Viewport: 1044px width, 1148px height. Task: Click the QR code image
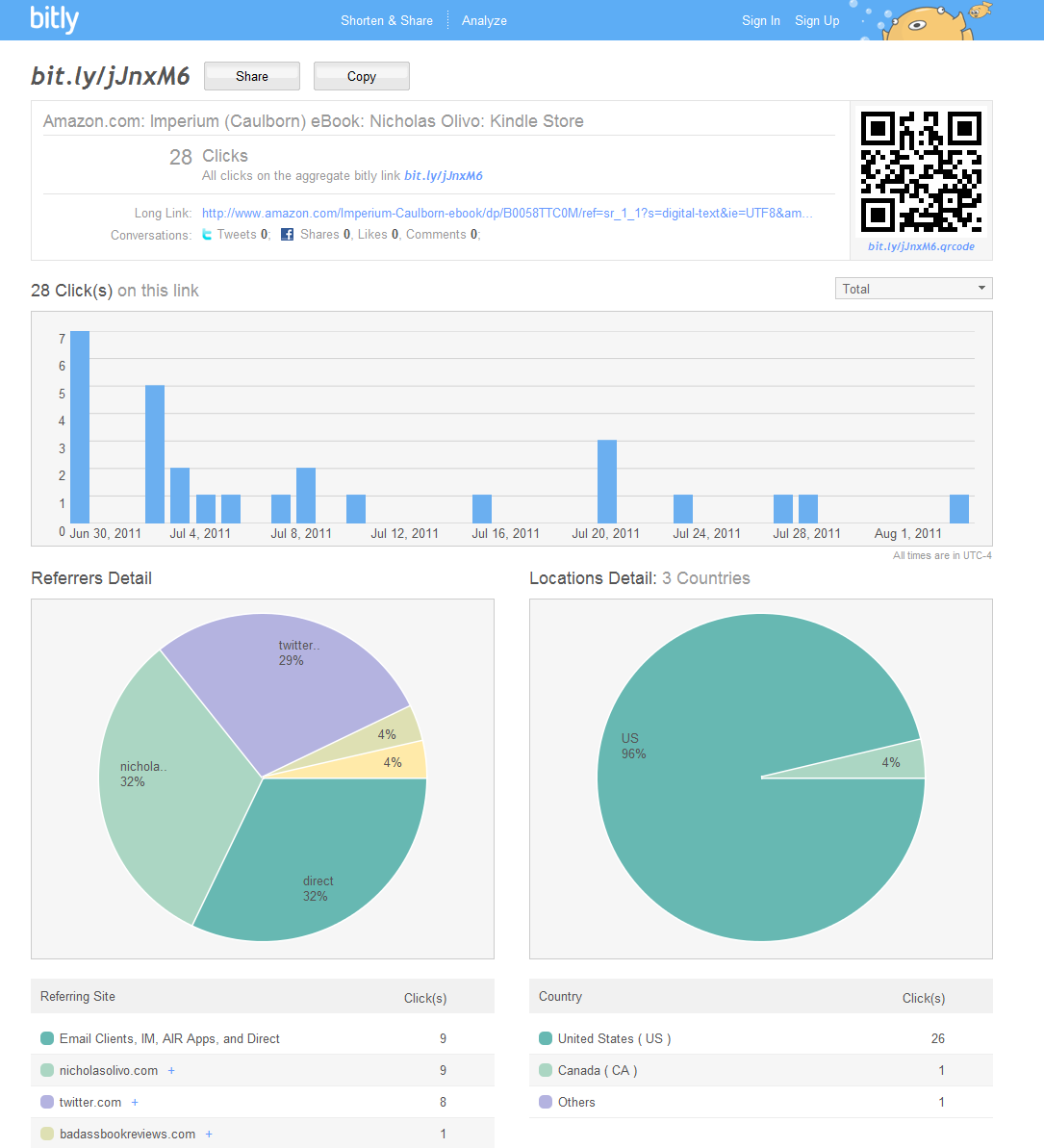(921, 171)
